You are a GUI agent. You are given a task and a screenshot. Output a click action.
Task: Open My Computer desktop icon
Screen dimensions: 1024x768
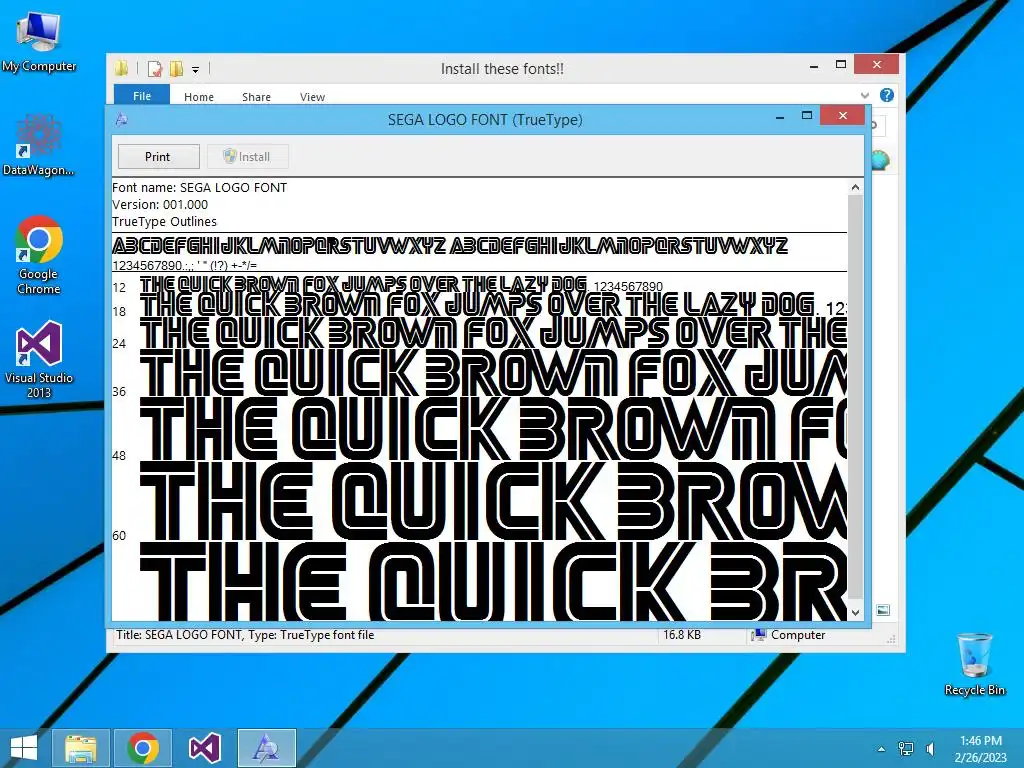(39, 41)
